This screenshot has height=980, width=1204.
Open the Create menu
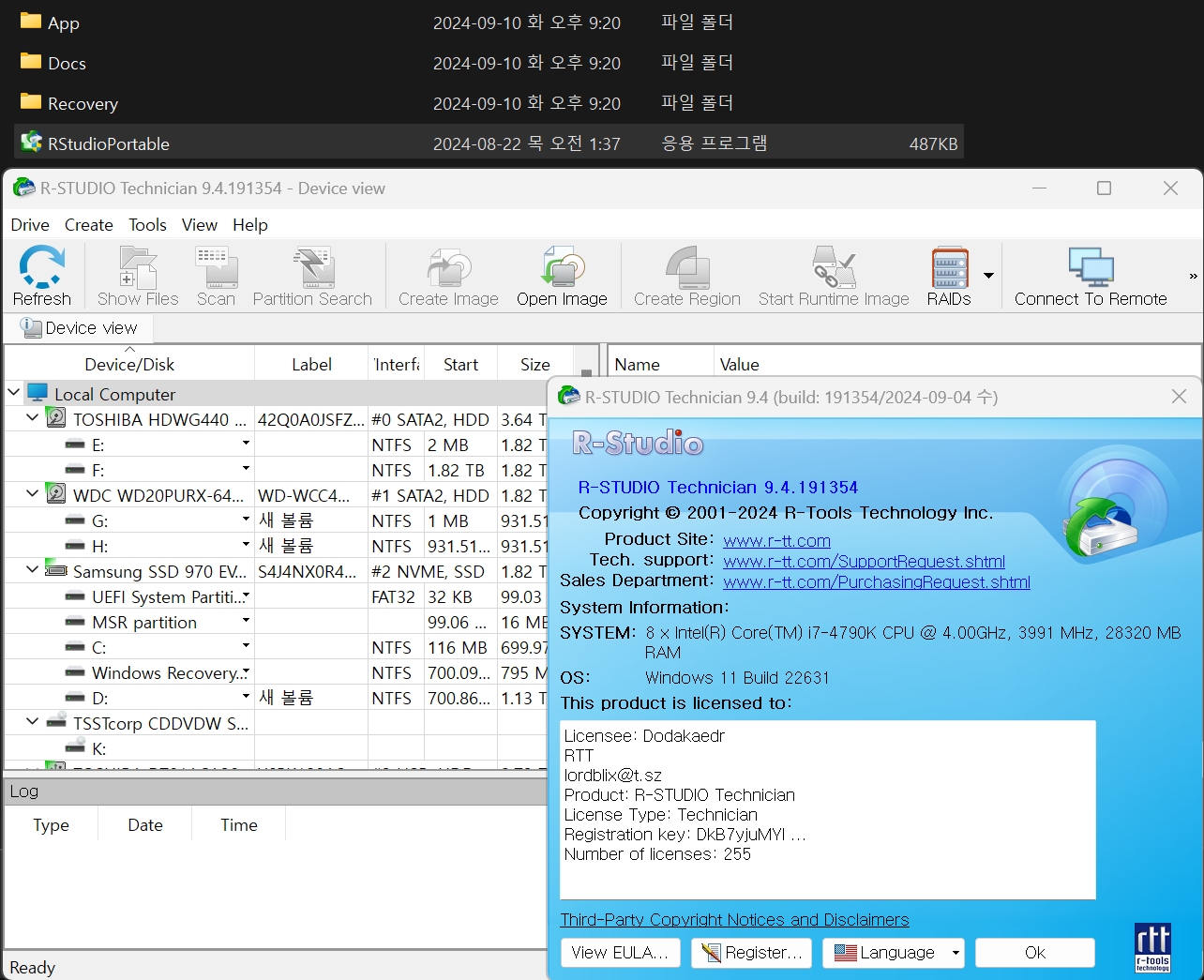pos(89,225)
